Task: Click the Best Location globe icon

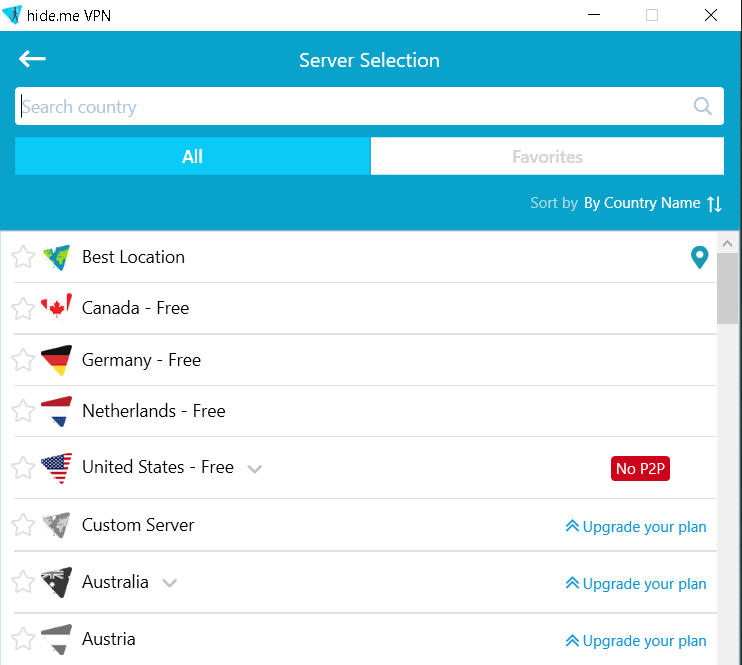Action: pos(57,257)
